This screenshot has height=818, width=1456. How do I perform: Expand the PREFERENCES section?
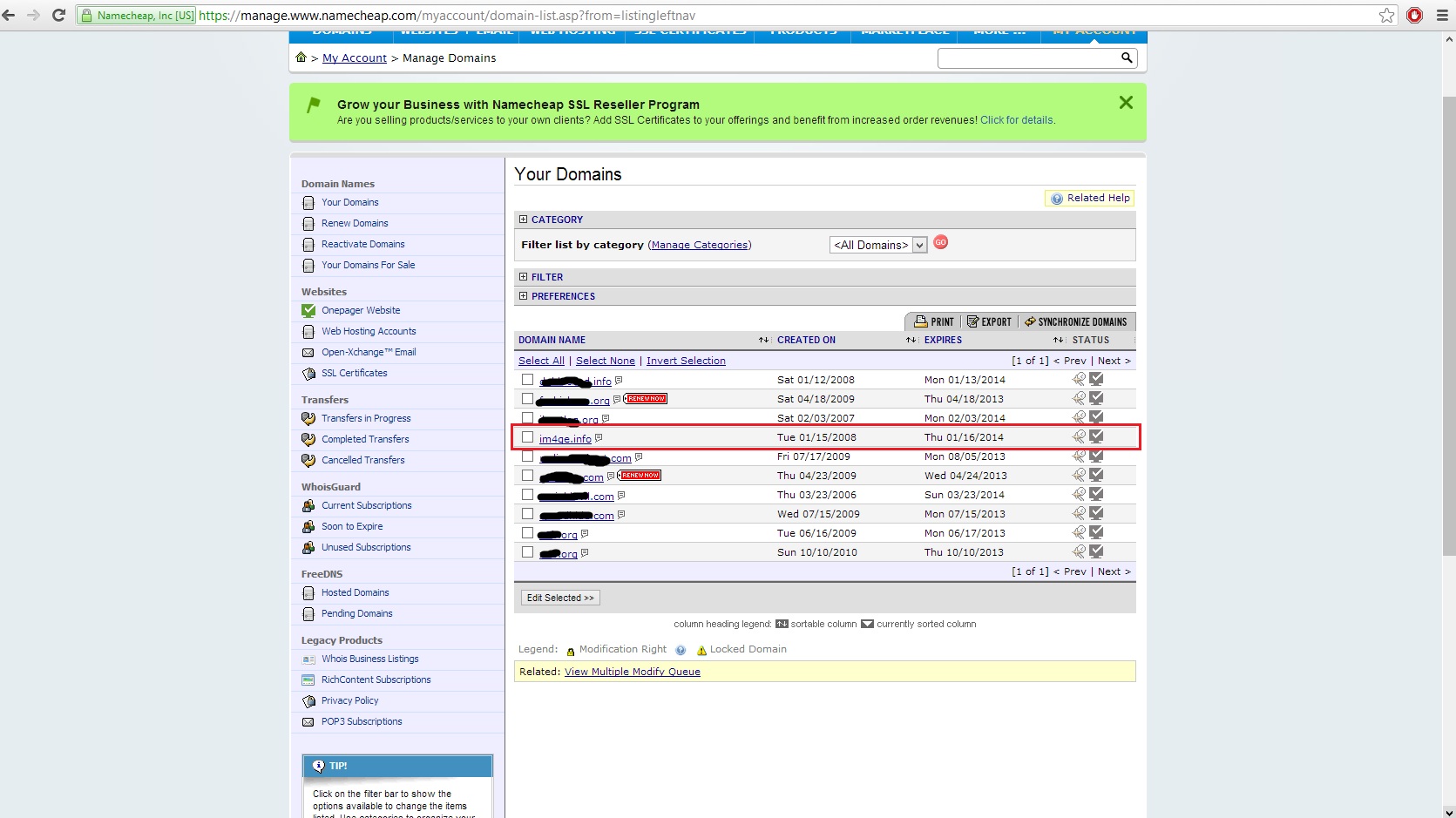click(x=524, y=296)
